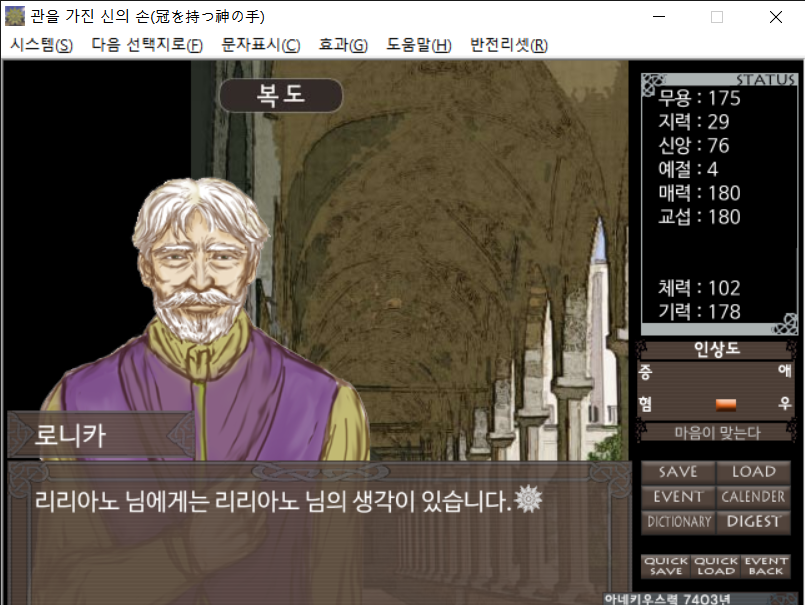Click the 마음이 맞는다 impression label
The height and width of the screenshot is (605, 805).
tap(717, 433)
